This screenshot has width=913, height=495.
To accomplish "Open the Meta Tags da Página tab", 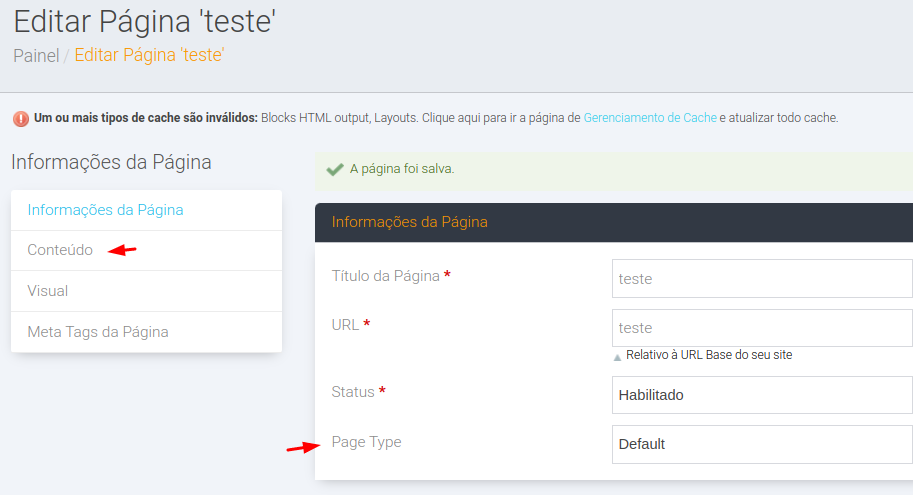I will pos(146,332).
